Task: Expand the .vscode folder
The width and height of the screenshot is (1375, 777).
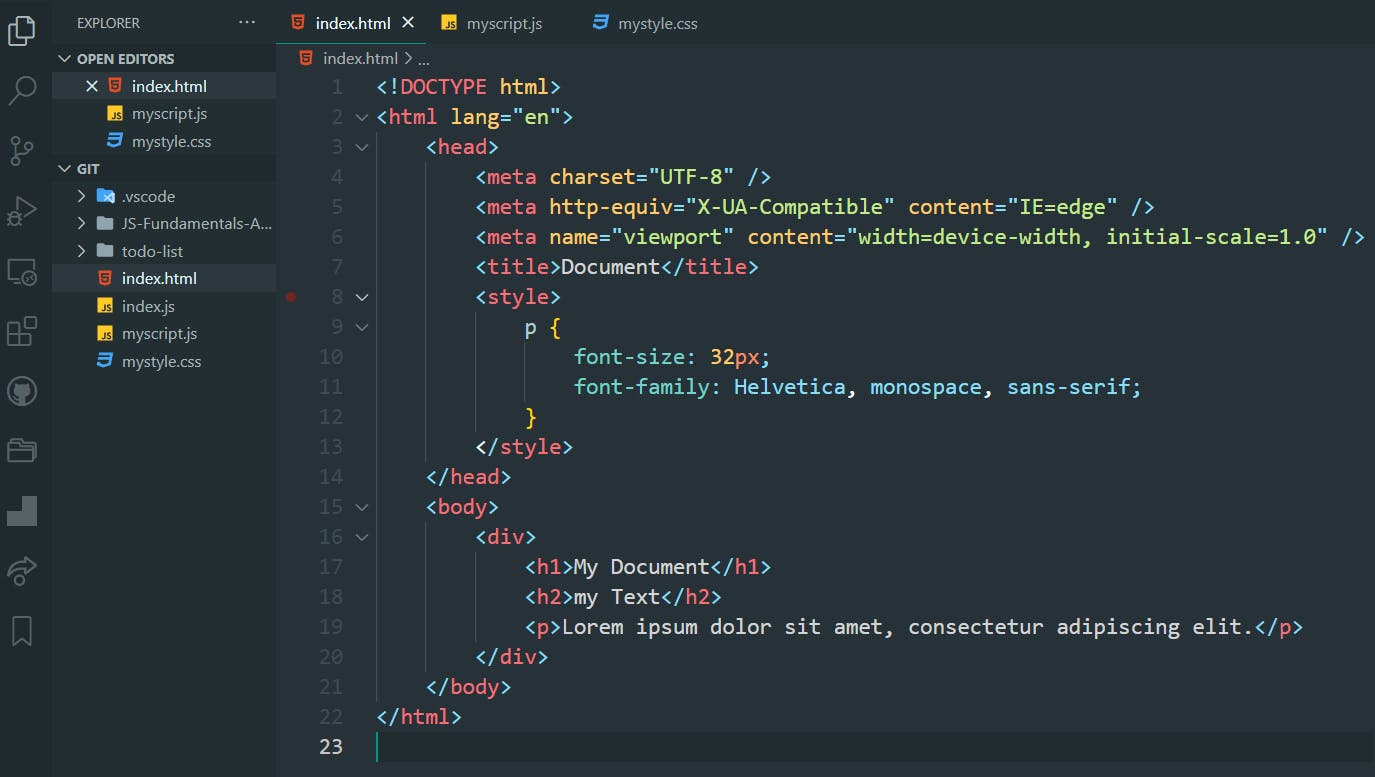Action: point(82,196)
